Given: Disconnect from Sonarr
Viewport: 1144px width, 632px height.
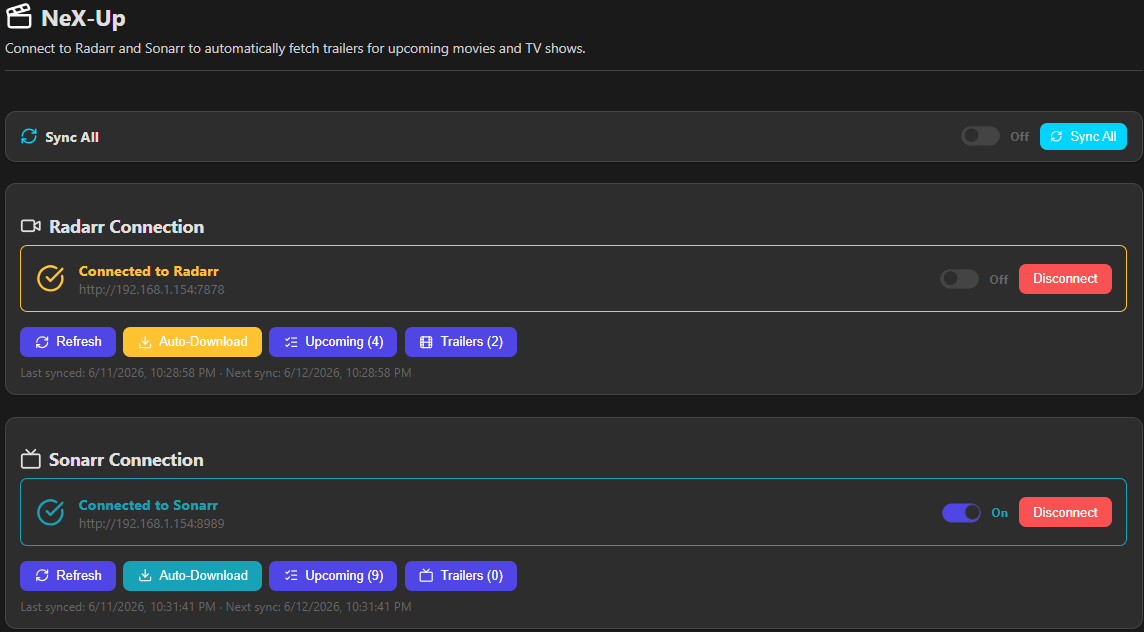Looking at the screenshot, I should pos(1065,512).
